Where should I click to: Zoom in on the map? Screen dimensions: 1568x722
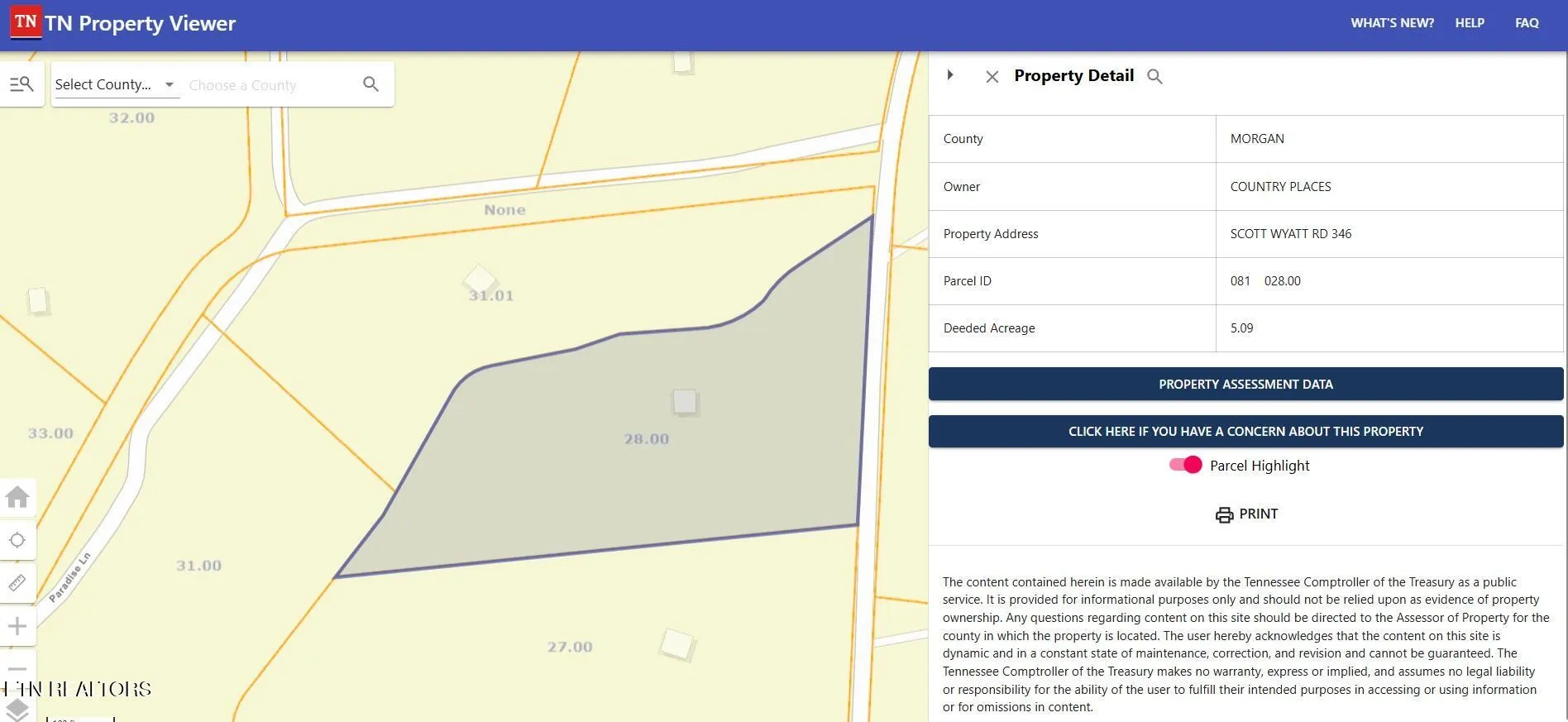click(17, 626)
